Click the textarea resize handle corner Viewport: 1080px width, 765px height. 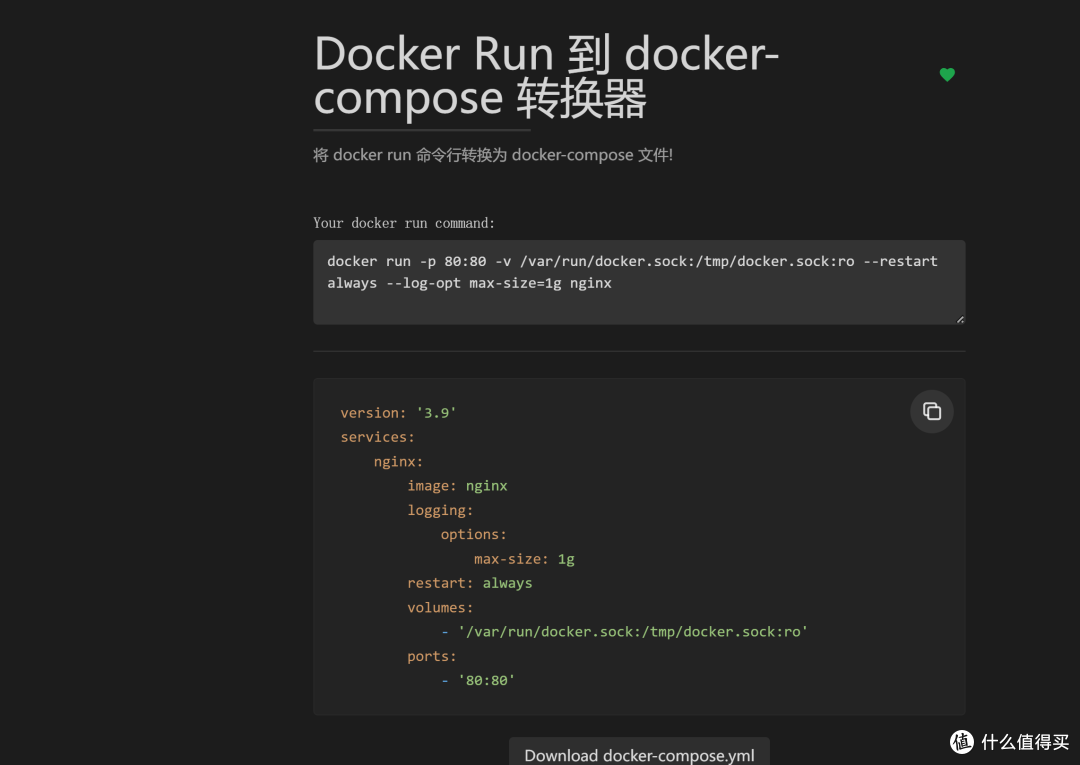959,319
